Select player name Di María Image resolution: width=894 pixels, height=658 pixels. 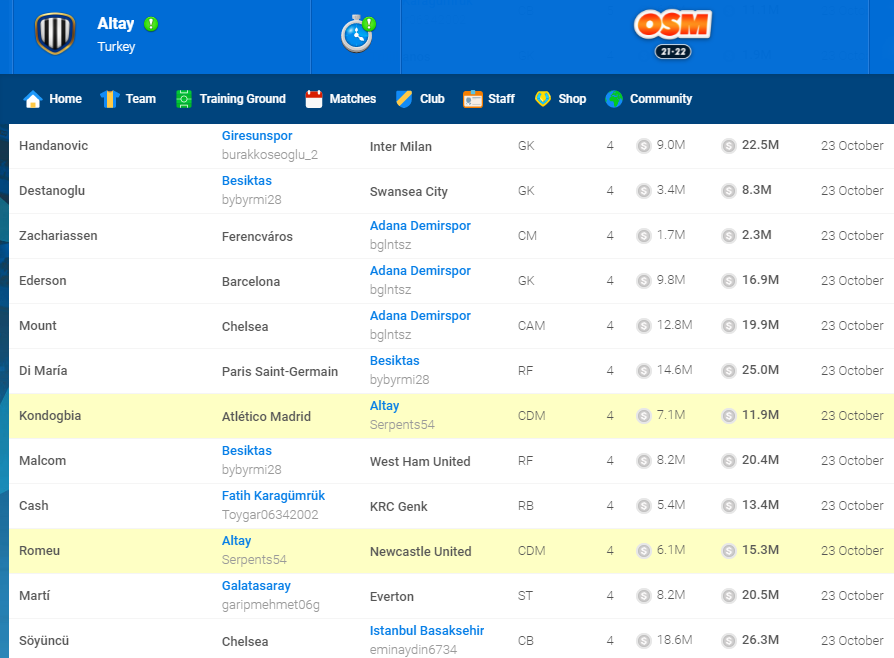pyautogui.click(x=43, y=371)
